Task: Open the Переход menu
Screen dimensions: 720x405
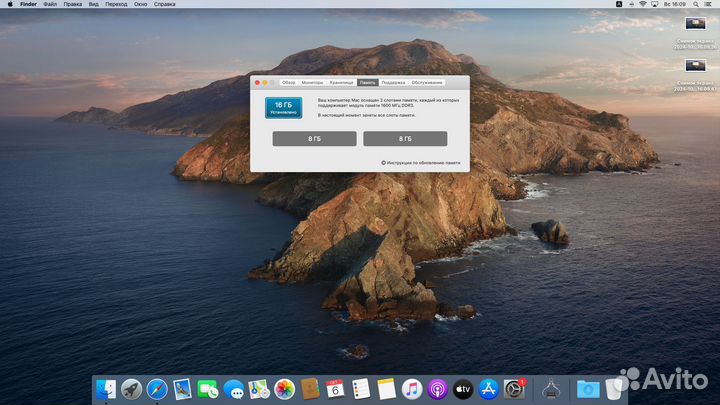Action: [x=116, y=4]
